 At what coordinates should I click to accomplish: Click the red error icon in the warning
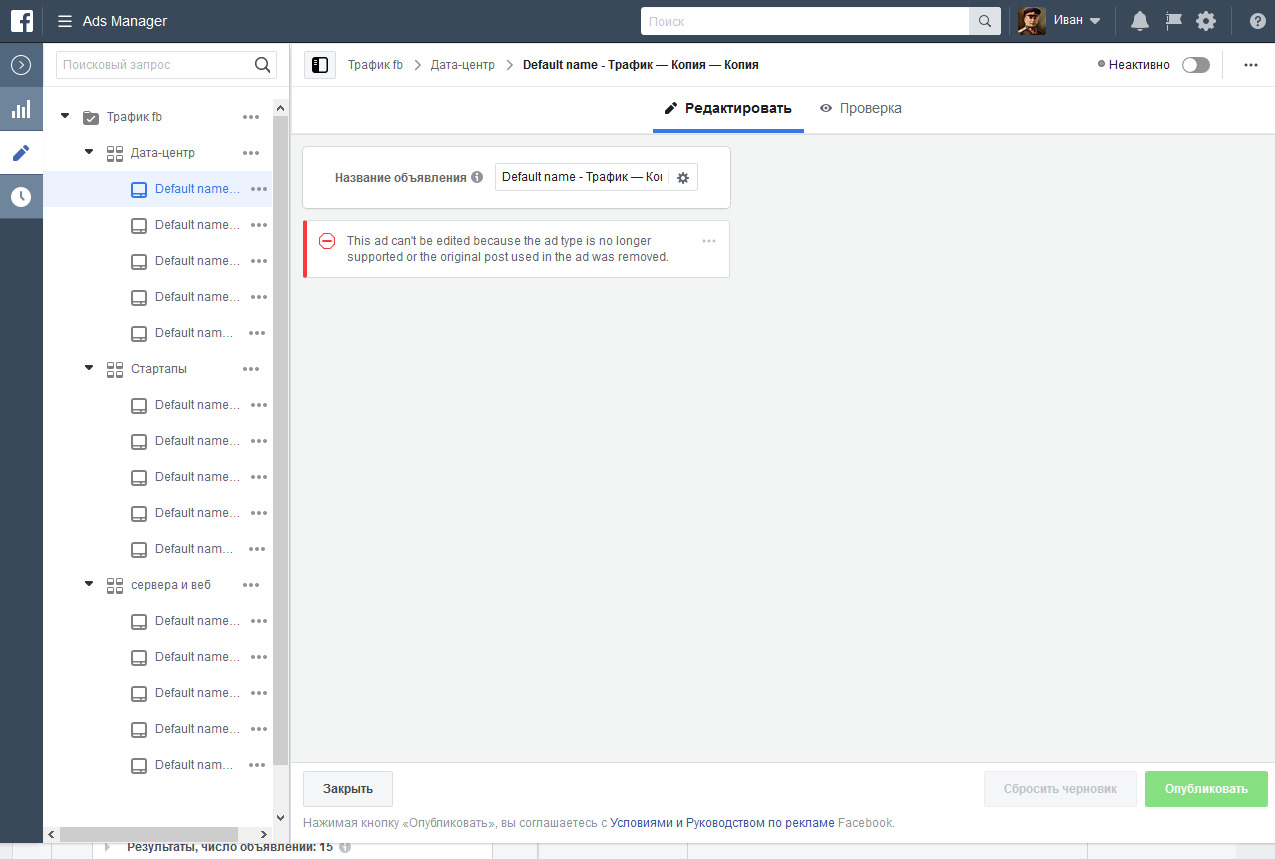(327, 241)
